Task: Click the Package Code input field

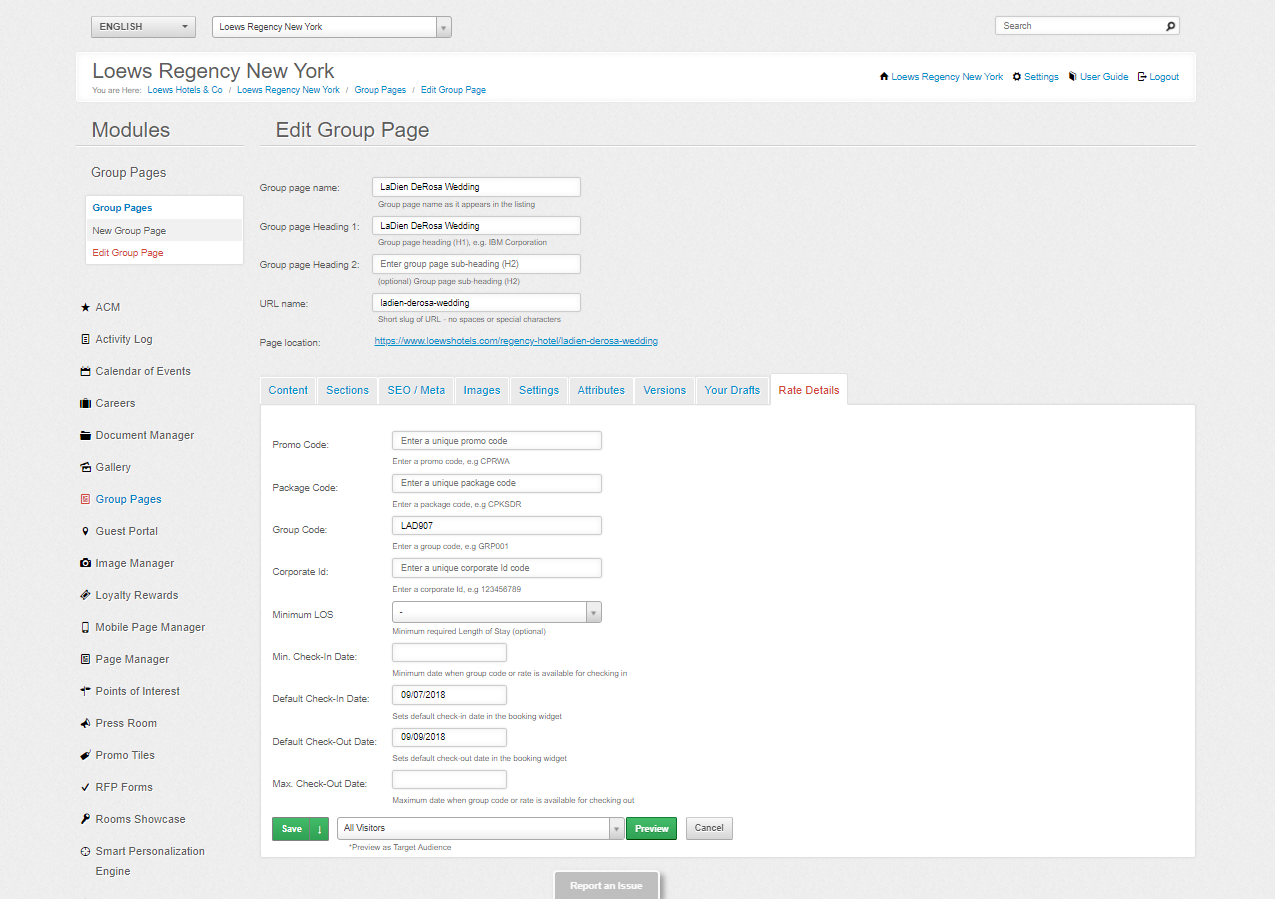Action: point(497,483)
